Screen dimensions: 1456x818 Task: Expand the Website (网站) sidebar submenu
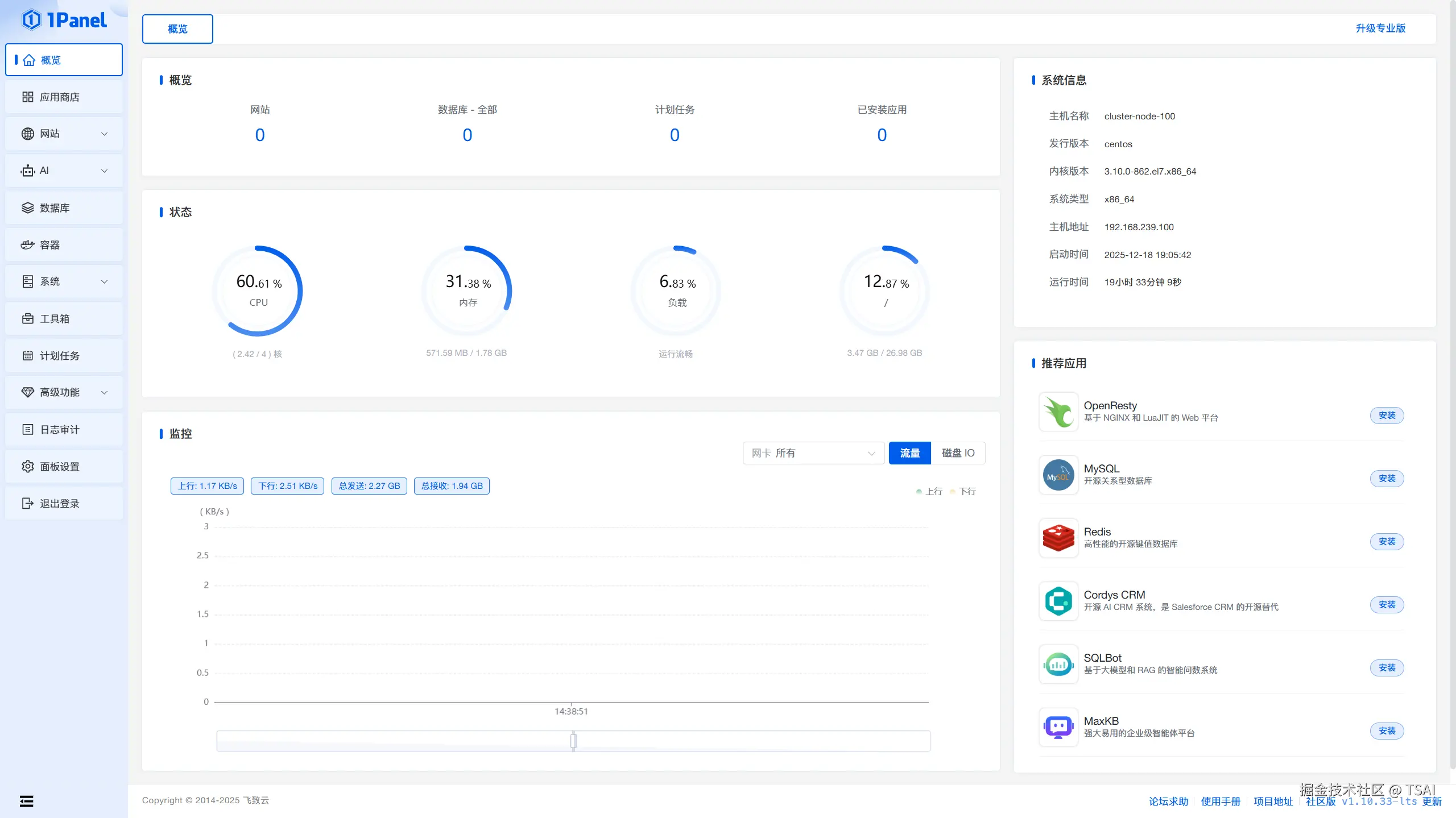coord(105,134)
